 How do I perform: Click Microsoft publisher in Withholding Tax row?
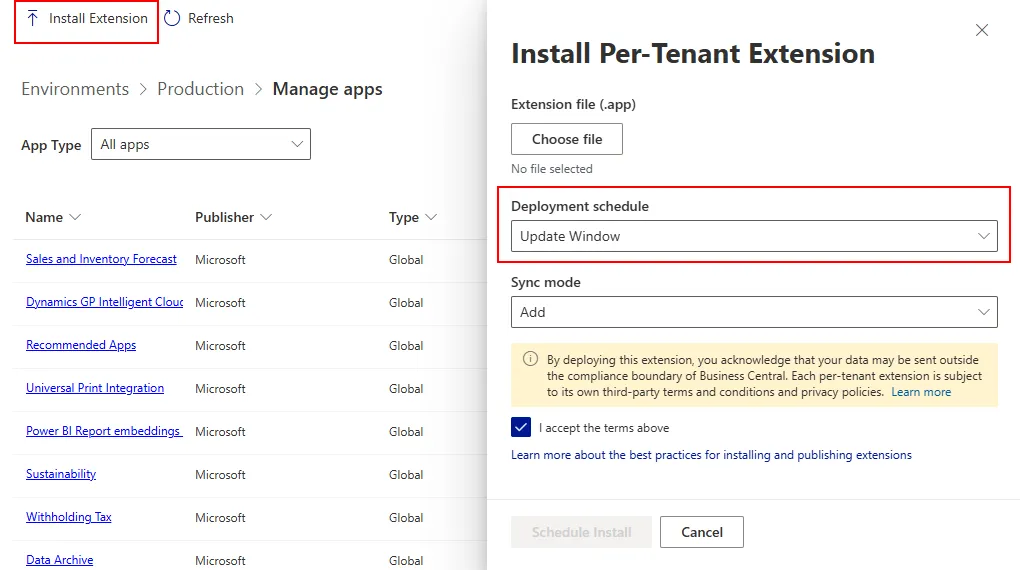pyautogui.click(x=220, y=517)
